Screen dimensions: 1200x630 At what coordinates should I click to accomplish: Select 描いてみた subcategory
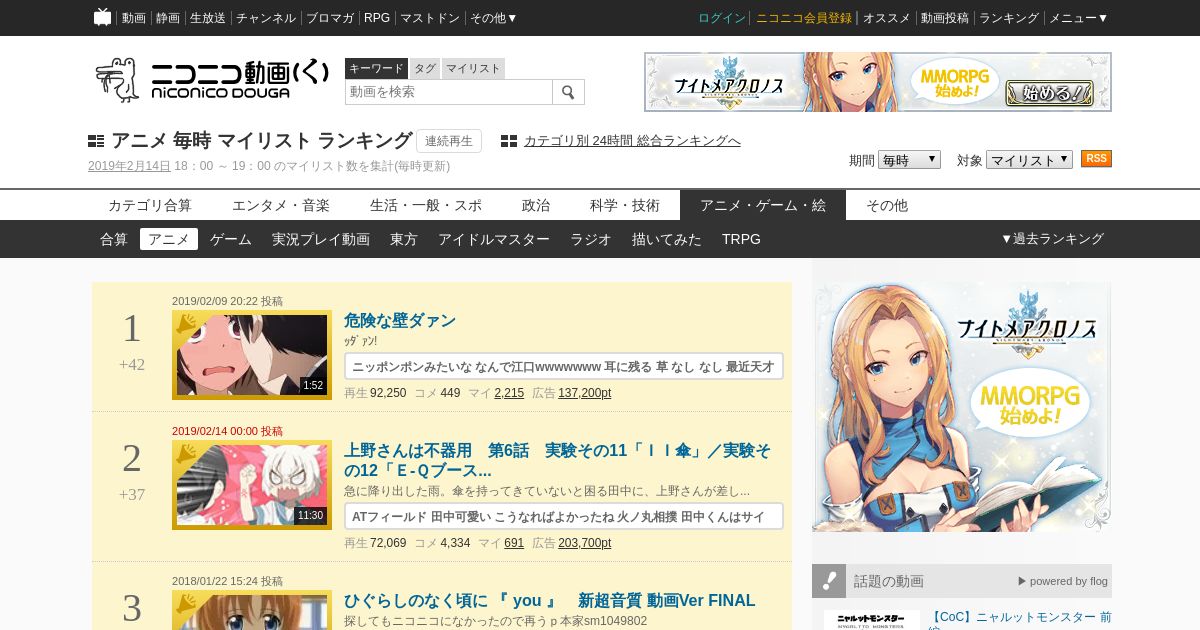tap(667, 239)
